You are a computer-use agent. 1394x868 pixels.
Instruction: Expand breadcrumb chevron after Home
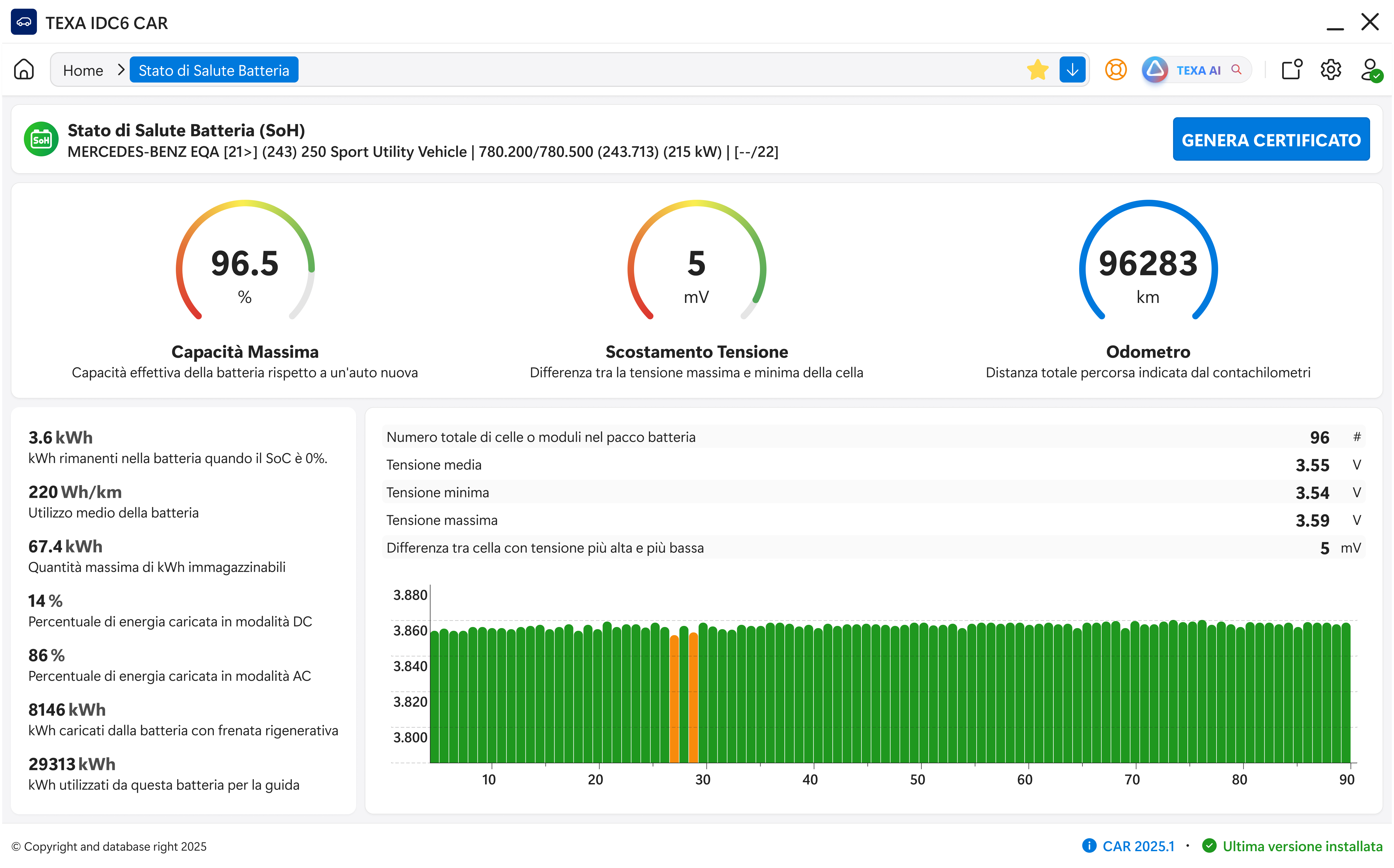(121, 70)
